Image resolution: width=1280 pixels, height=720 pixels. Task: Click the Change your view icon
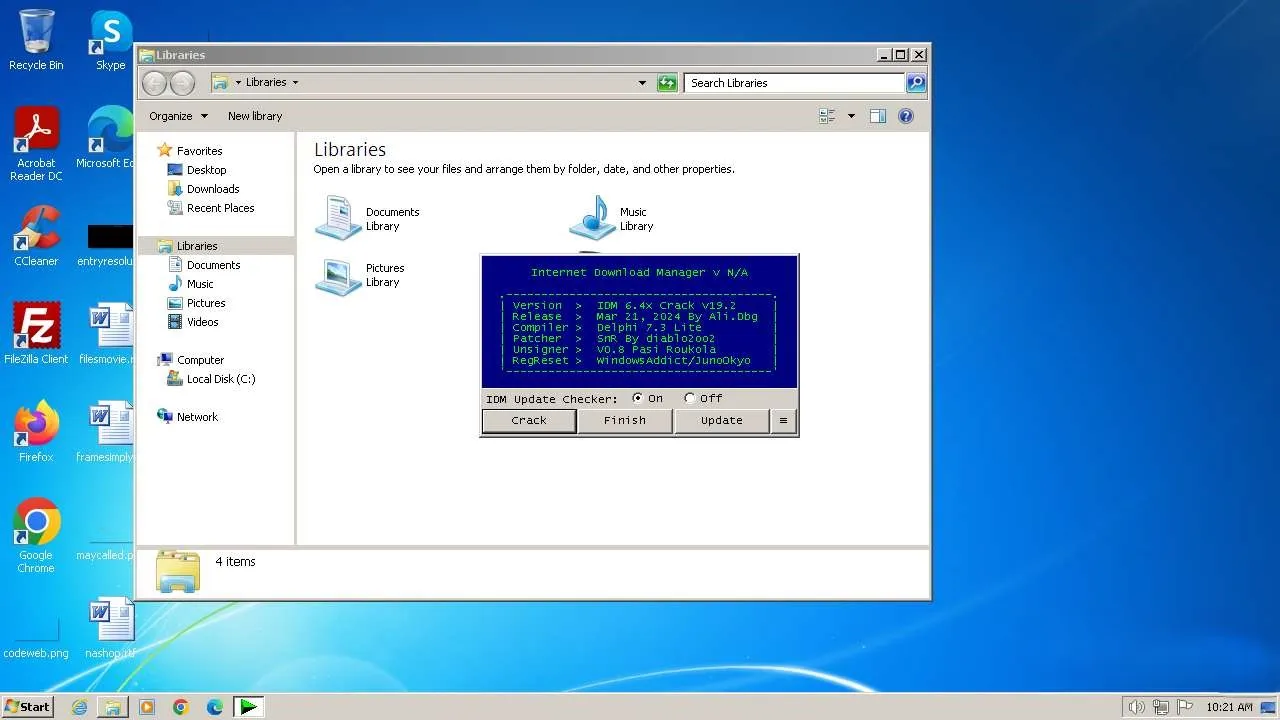click(x=827, y=116)
